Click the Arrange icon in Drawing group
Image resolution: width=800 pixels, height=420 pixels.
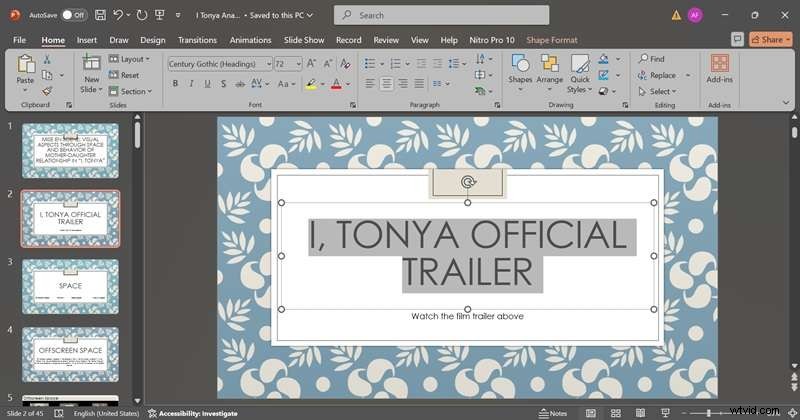click(x=549, y=64)
